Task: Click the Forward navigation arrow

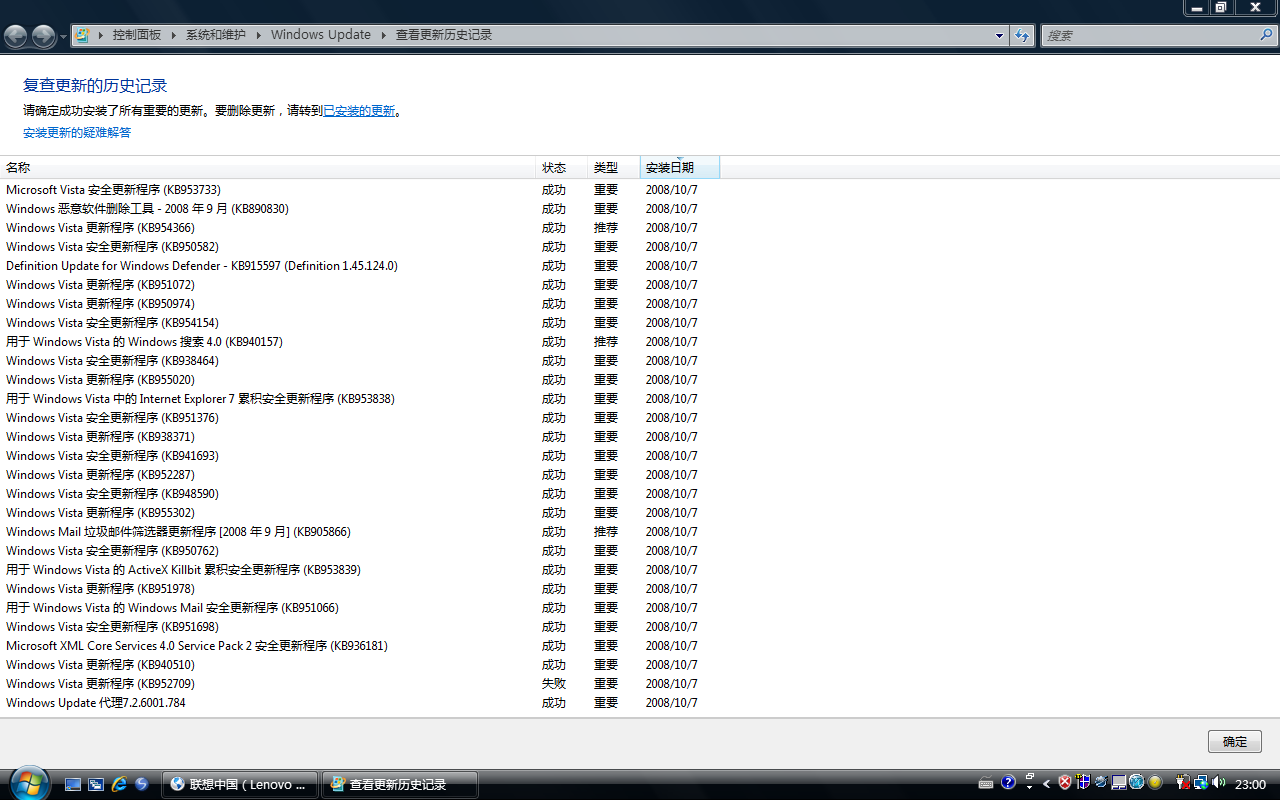Action: point(43,36)
